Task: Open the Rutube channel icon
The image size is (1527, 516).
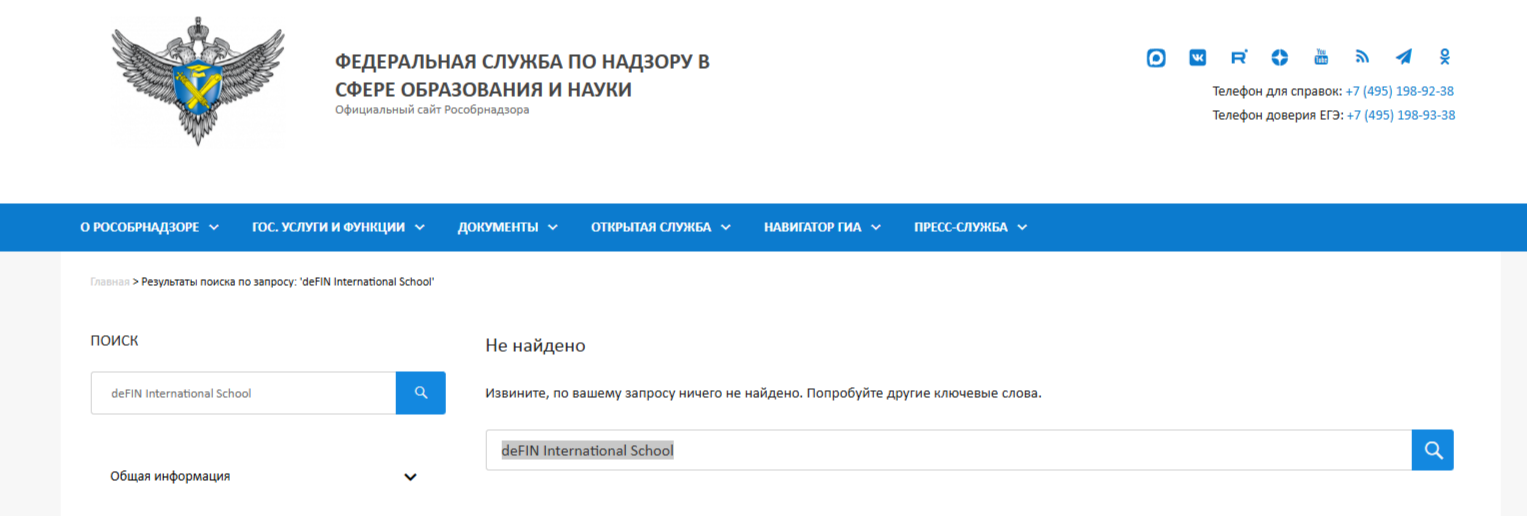Action: (x=1239, y=57)
